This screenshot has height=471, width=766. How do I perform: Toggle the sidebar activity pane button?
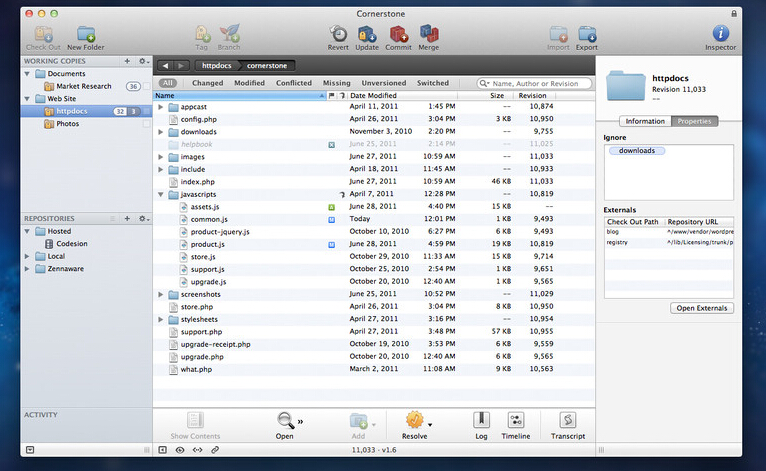point(30,450)
